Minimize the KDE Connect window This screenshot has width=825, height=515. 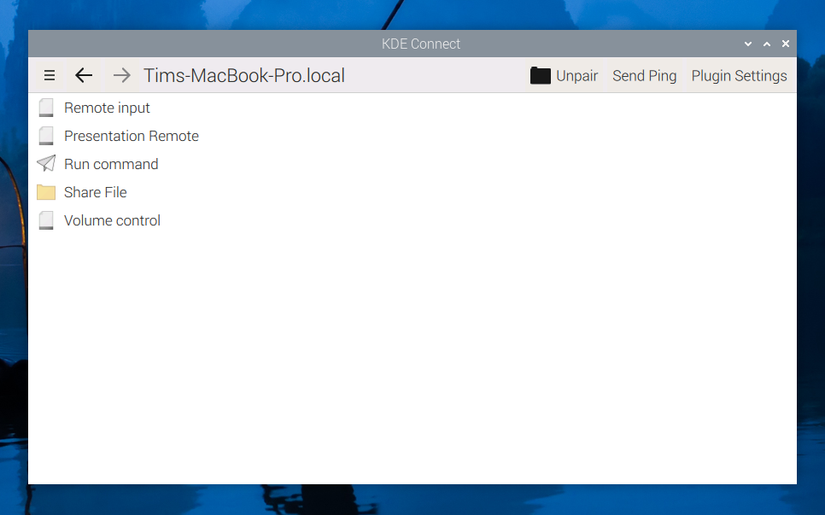tap(748, 44)
